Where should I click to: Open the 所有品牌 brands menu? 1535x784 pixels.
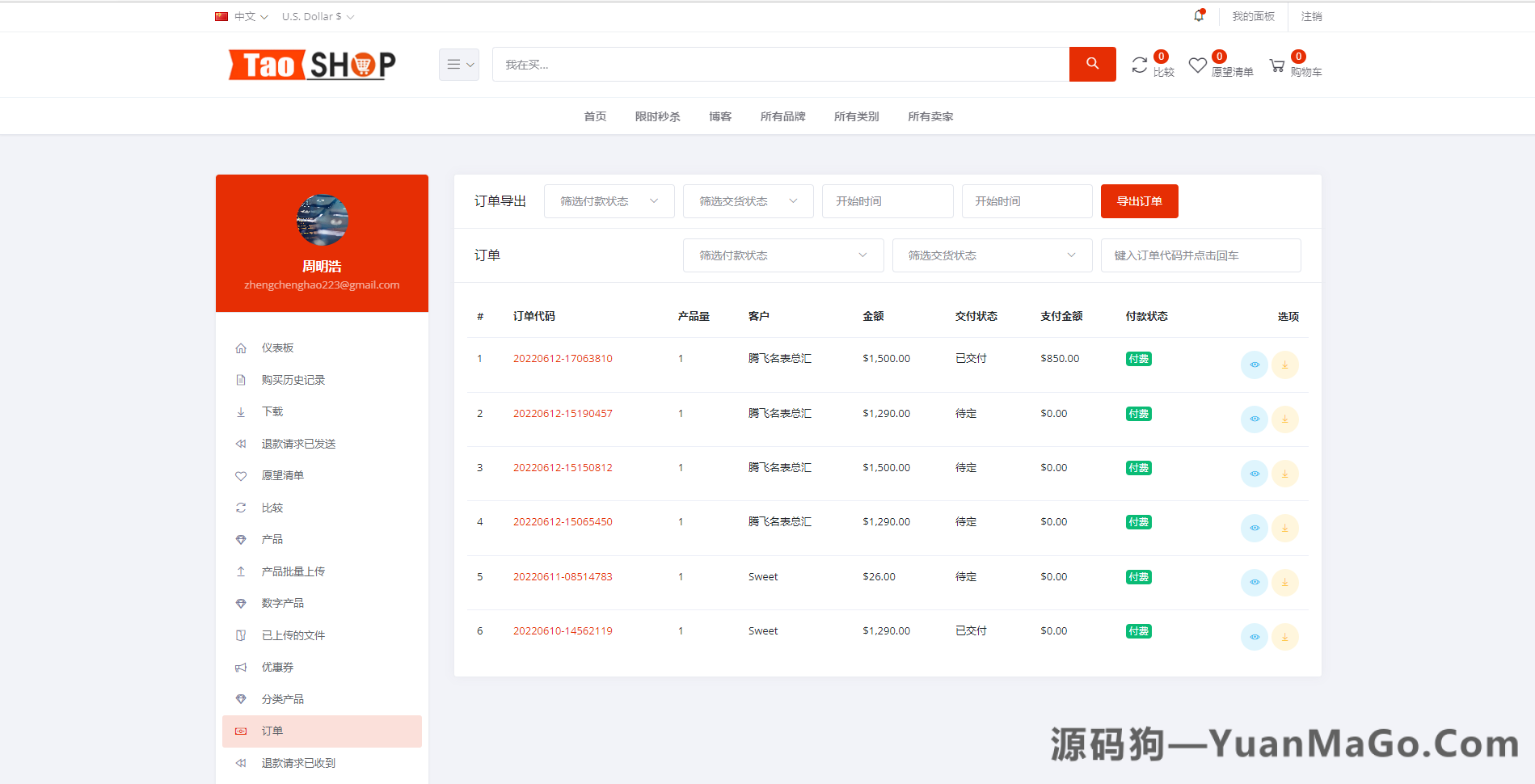pos(782,116)
